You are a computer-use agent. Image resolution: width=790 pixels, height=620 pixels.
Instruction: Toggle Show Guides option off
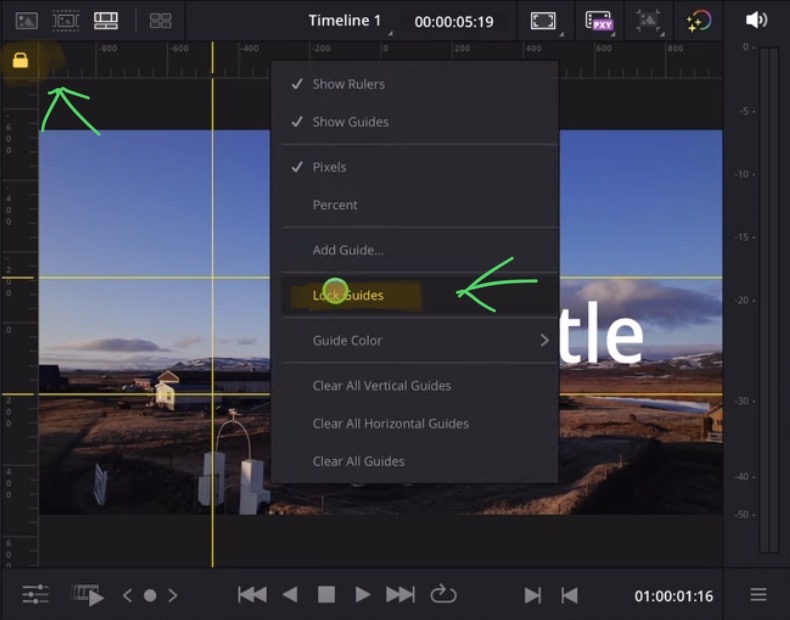tap(350, 122)
